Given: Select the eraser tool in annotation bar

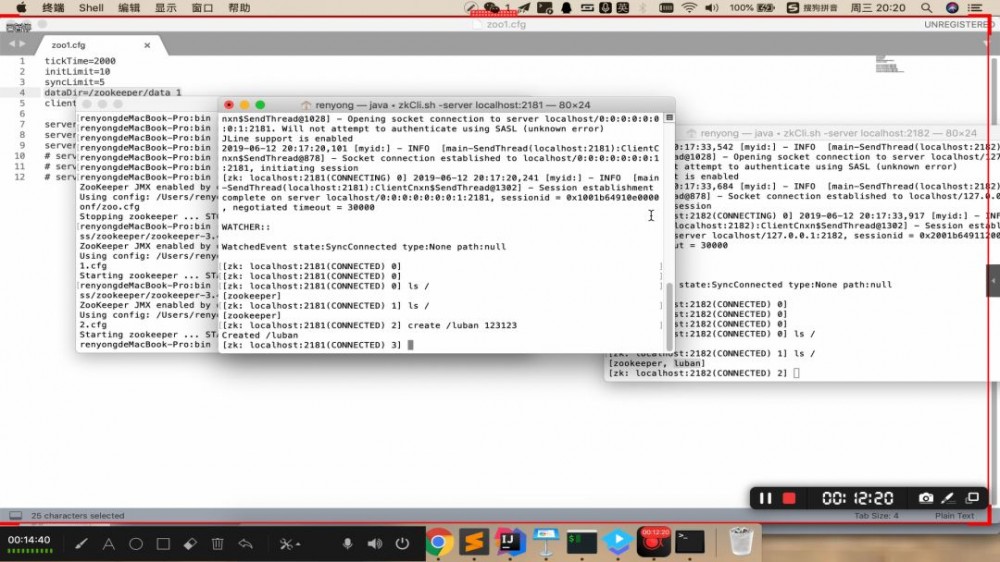Looking at the screenshot, I should pyautogui.click(x=190, y=544).
